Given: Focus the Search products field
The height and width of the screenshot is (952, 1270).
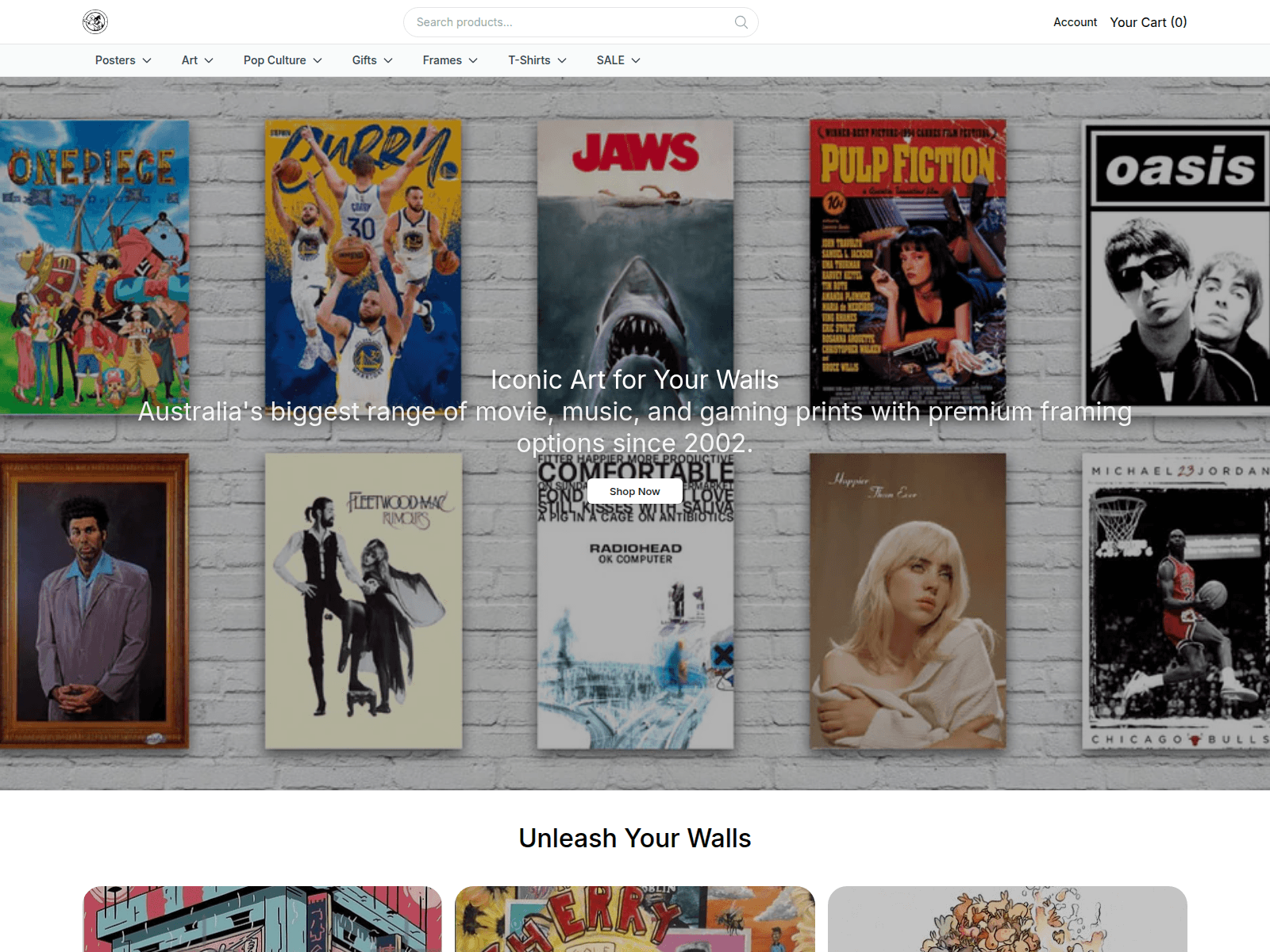Looking at the screenshot, I should (580, 22).
